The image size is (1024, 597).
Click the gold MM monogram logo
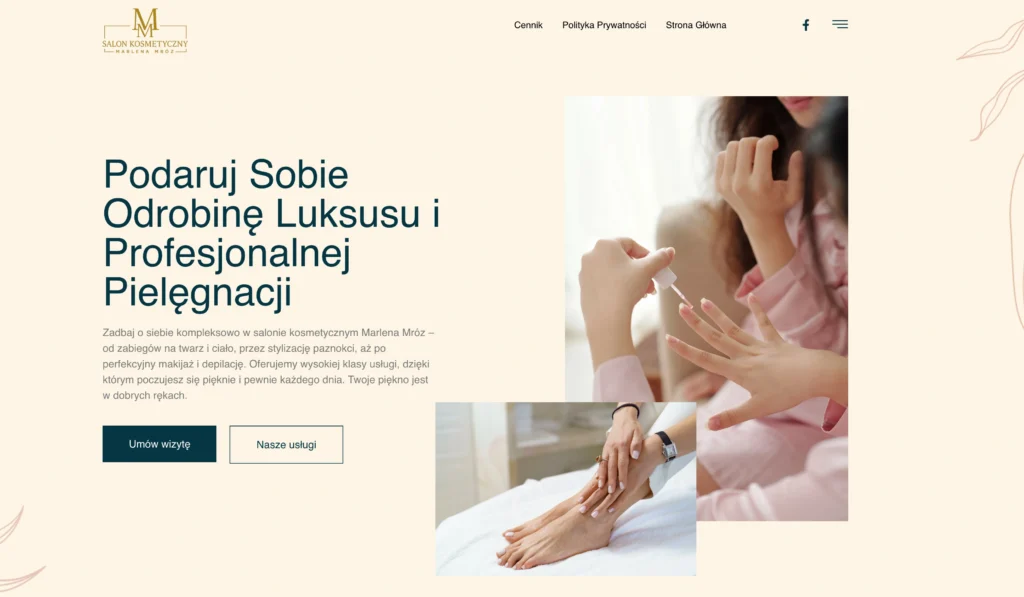pyautogui.click(x=145, y=23)
